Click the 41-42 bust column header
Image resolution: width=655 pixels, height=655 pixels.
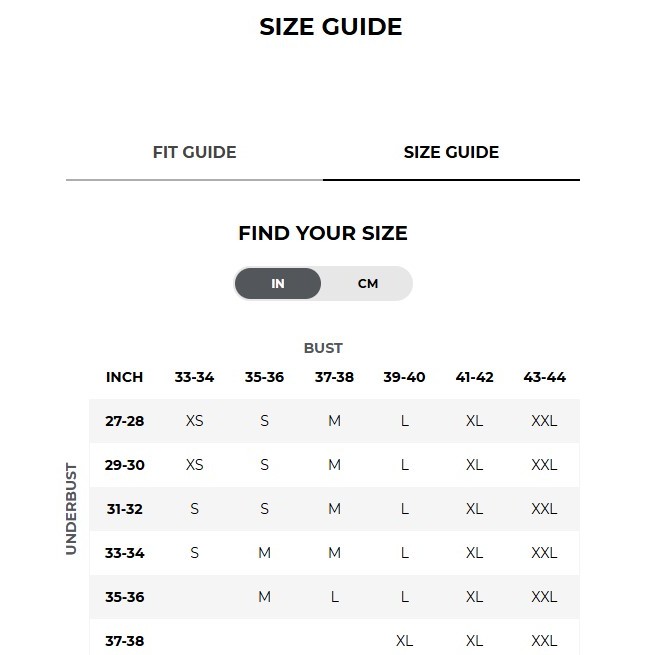pyautogui.click(x=475, y=377)
